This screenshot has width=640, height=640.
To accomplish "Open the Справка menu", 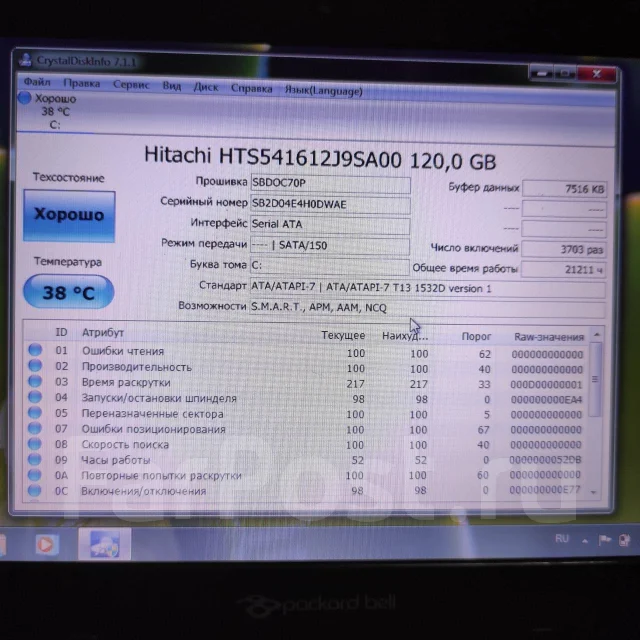I will (251, 88).
